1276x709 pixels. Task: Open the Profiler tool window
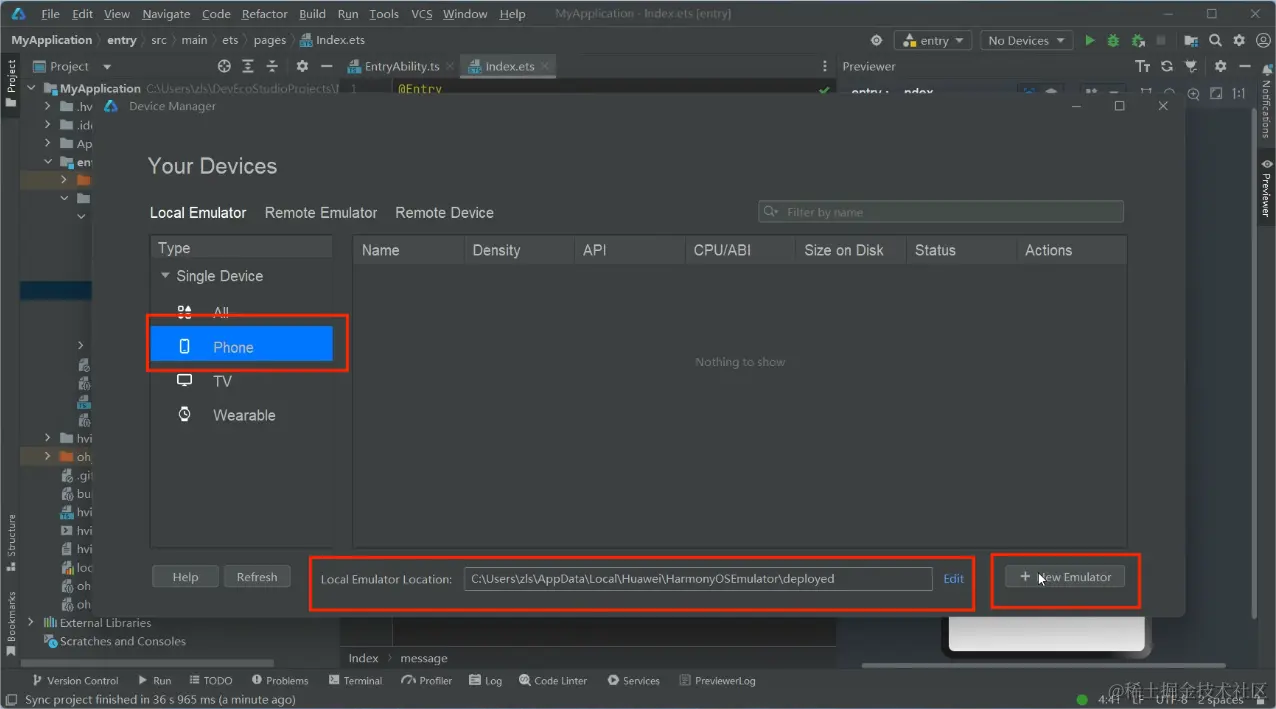pos(427,680)
